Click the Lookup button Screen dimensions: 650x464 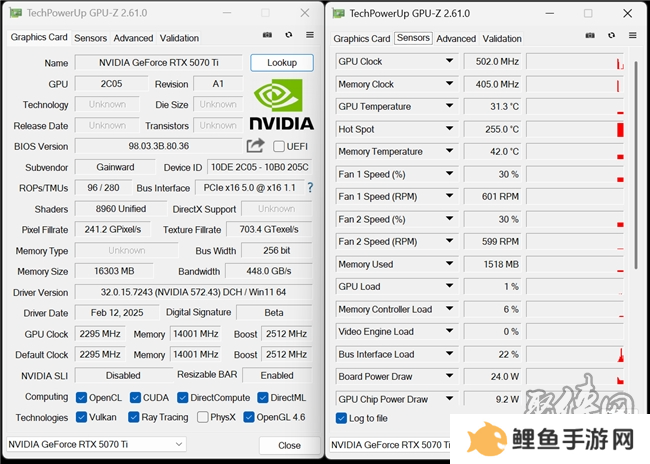pos(282,63)
